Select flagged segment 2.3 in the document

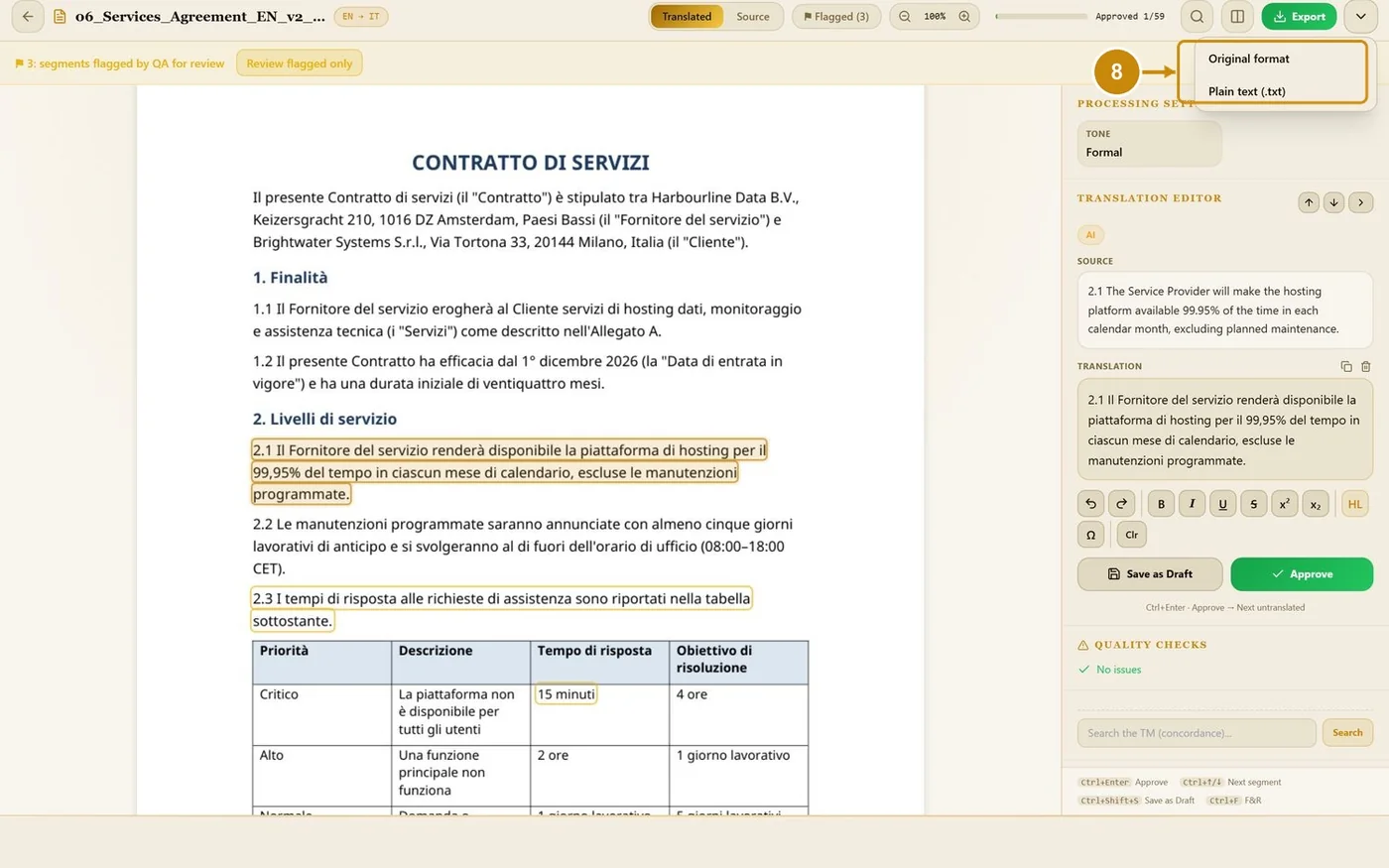(x=501, y=610)
